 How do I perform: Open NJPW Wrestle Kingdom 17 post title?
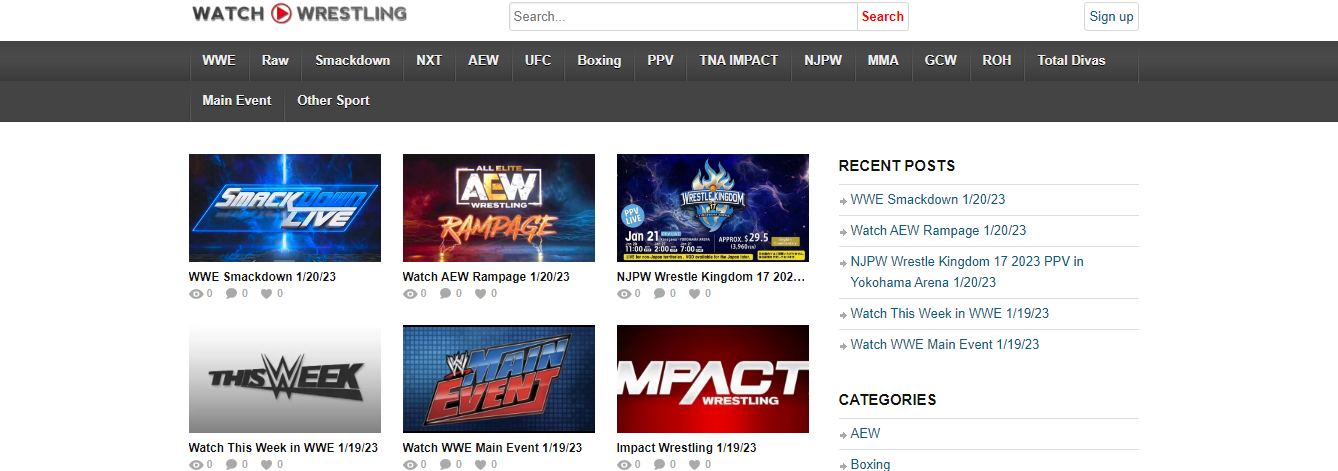(x=711, y=277)
